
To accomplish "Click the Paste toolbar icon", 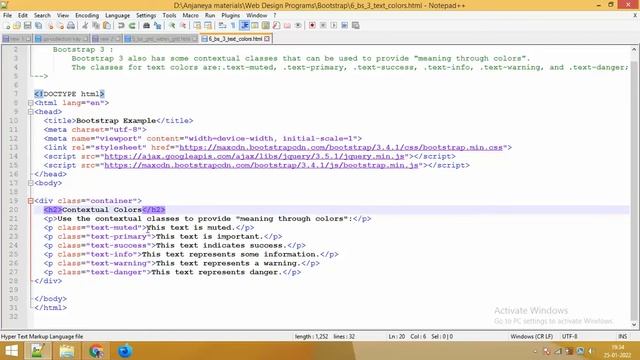I will [107, 26].
